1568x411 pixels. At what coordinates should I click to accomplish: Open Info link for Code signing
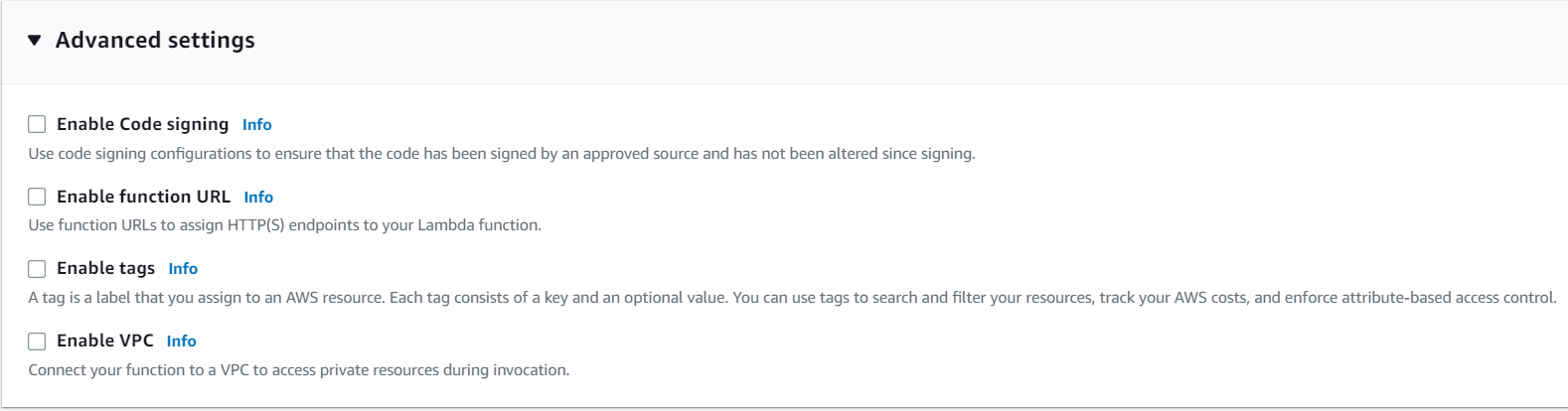pyautogui.click(x=256, y=125)
